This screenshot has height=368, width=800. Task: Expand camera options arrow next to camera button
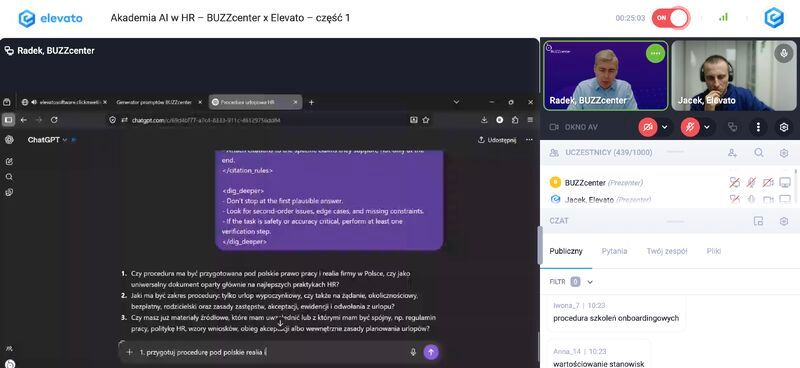[x=664, y=127]
